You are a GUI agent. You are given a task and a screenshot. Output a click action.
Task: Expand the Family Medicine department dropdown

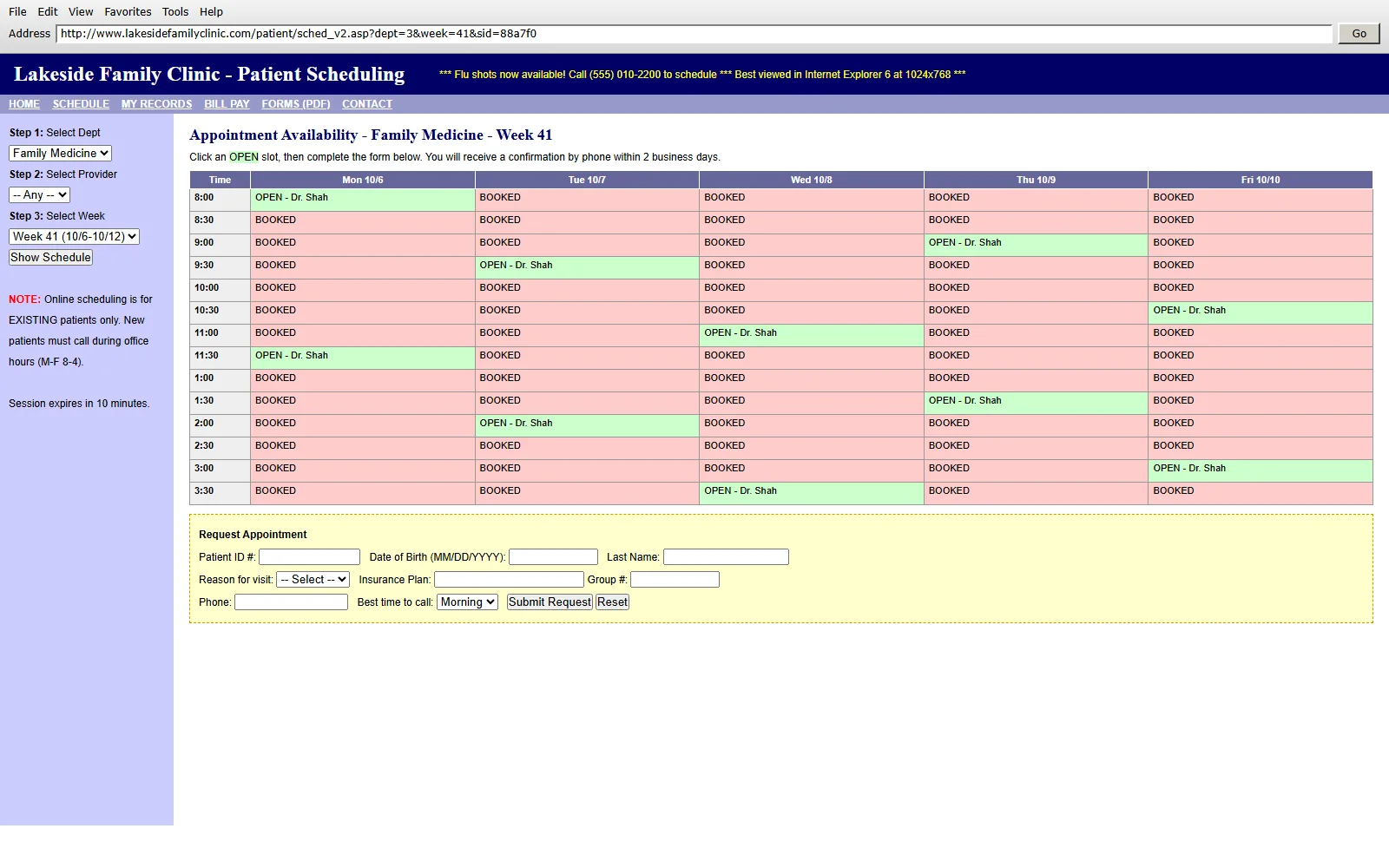[x=60, y=153]
